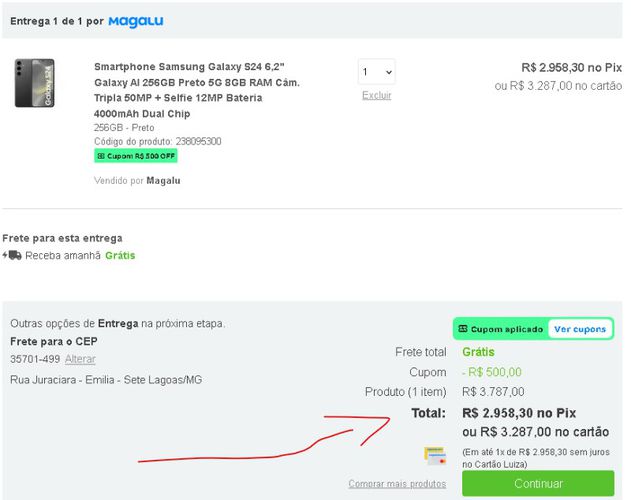Image resolution: width=631 pixels, height=500 pixels.
Task: Click Excluir to remove the product
Action: pos(377,95)
